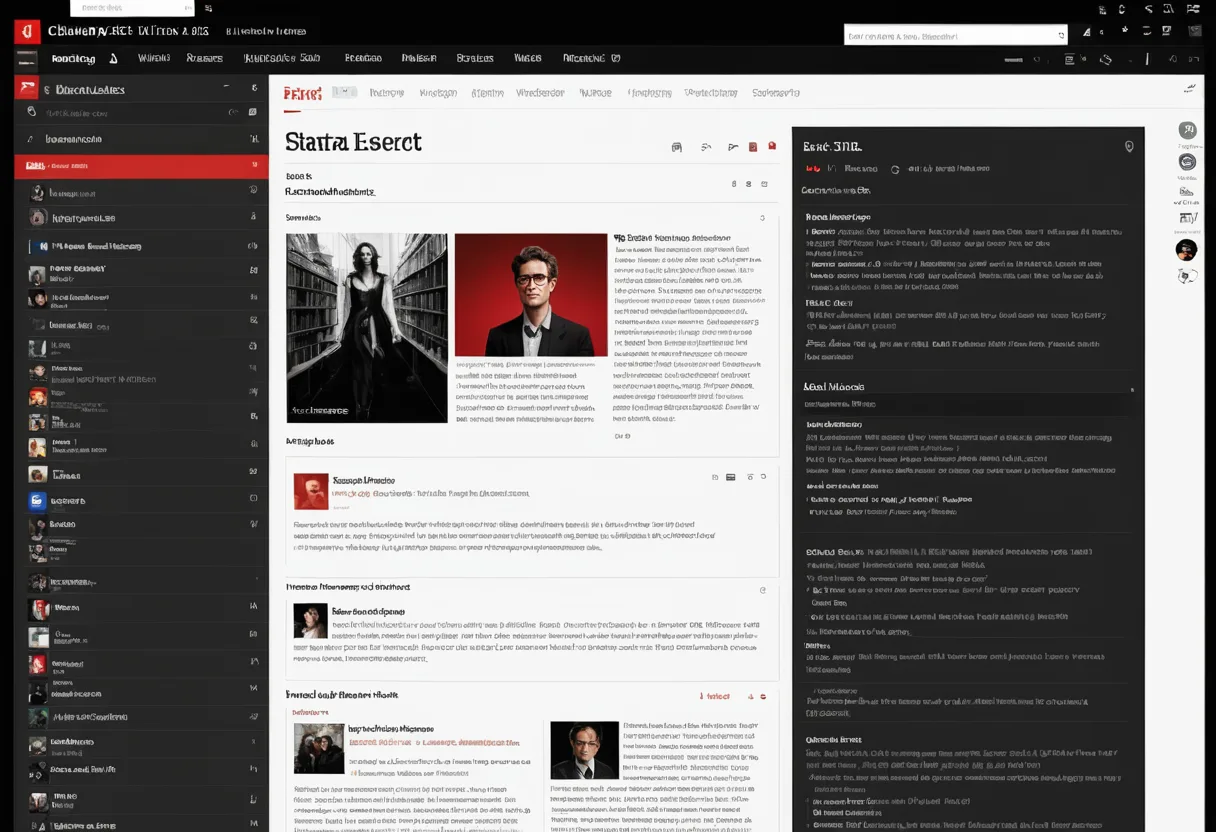The width and height of the screenshot is (1216, 832).
Task: Click the "Starta Eserct" page heading
Action: point(353,142)
